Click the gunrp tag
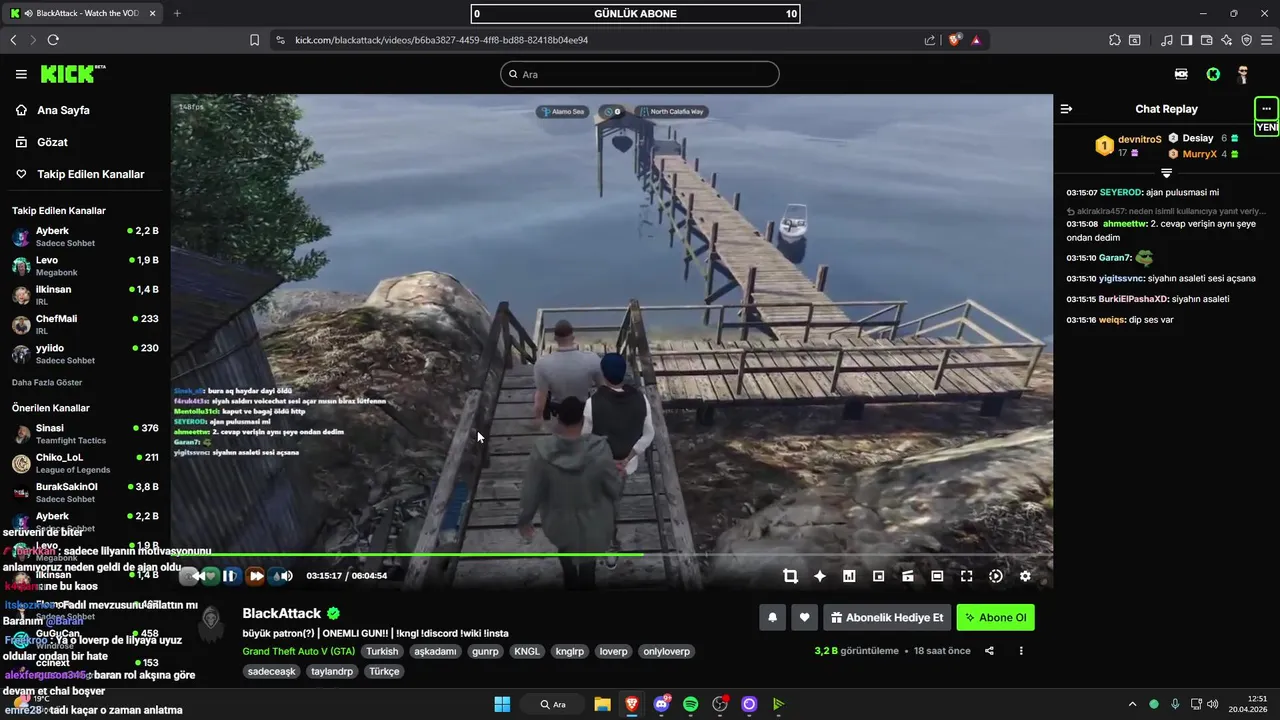This screenshot has height=720, width=1280. [485, 651]
